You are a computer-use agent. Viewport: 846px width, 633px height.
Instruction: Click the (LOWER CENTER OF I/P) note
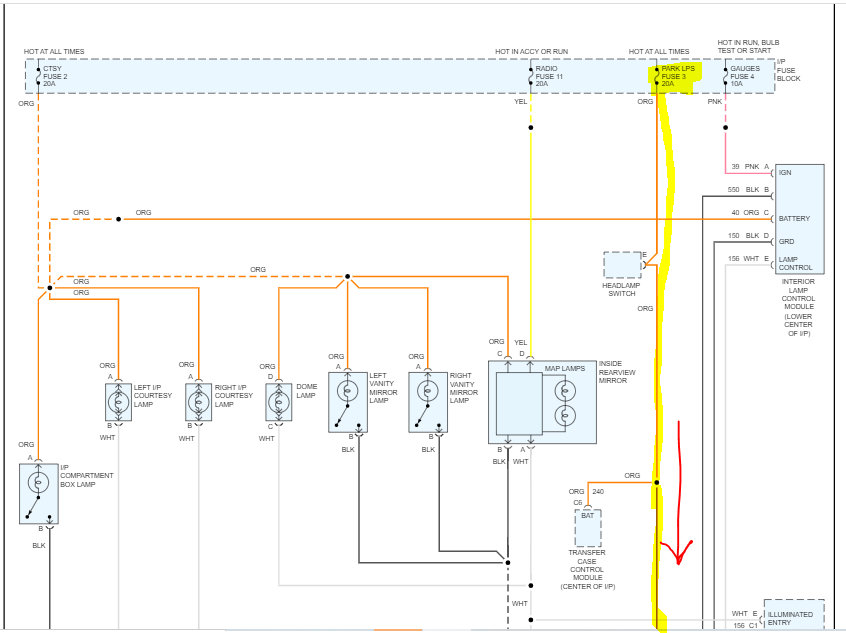click(x=799, y=325)
